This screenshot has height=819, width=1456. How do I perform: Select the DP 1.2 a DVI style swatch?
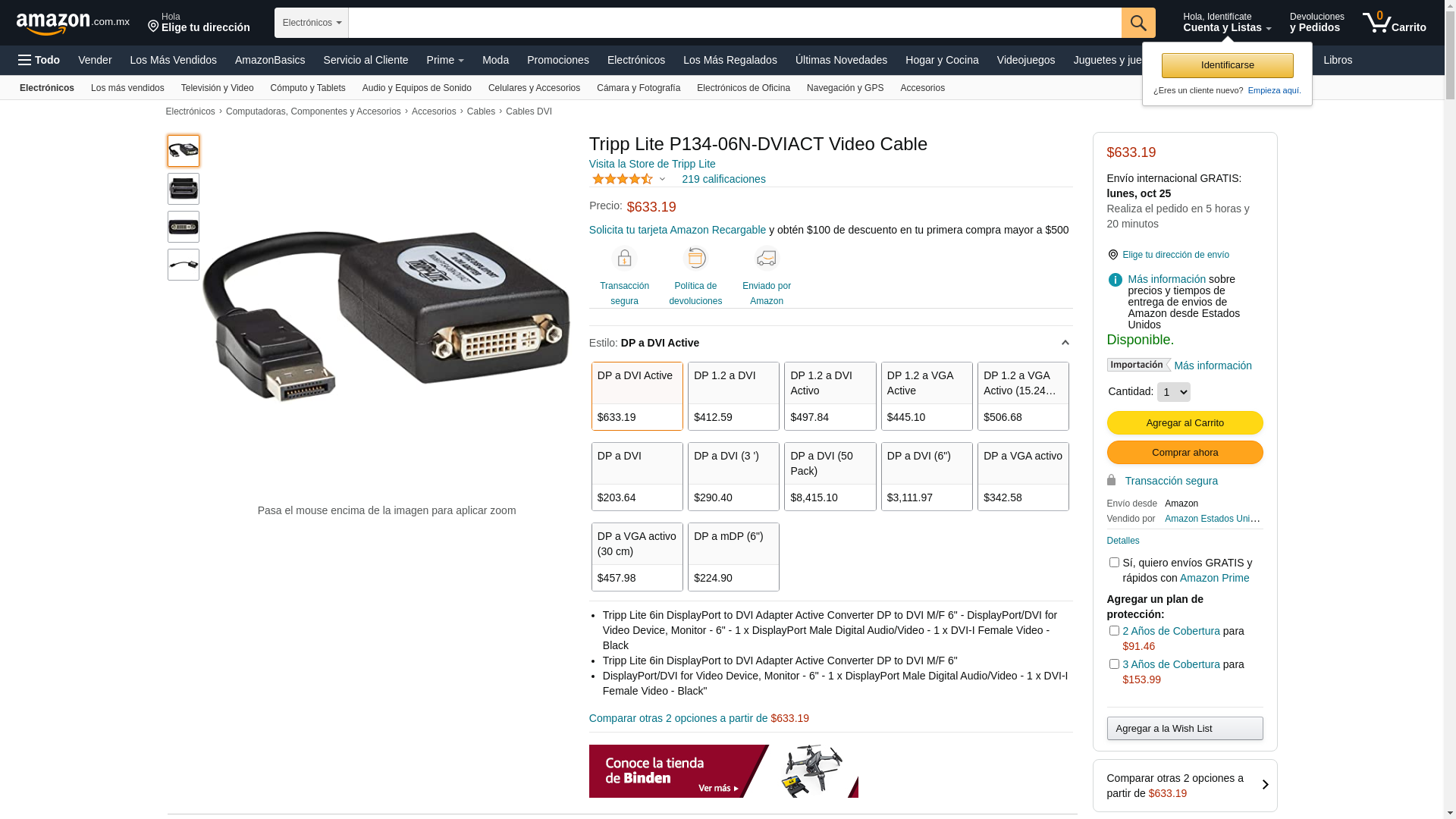pyautogui.click(x=733, y=397)
